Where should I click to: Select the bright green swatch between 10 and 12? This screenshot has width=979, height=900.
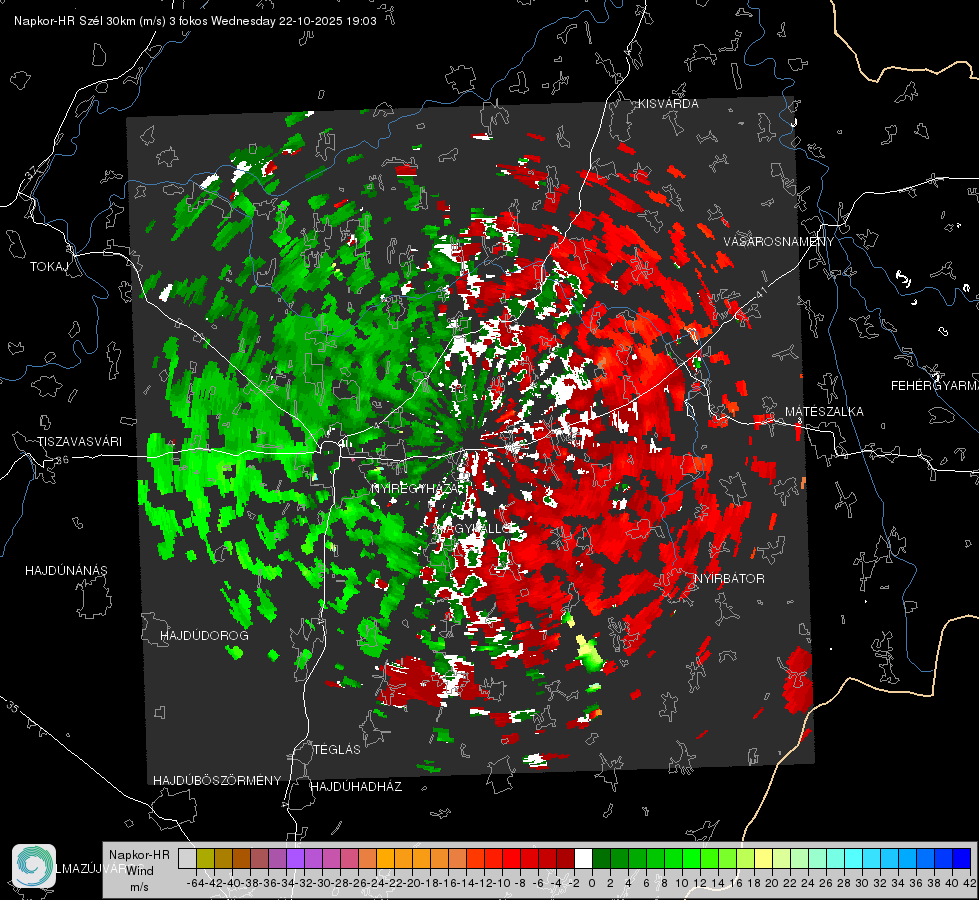pyautogui.click(x=691, y=858)
